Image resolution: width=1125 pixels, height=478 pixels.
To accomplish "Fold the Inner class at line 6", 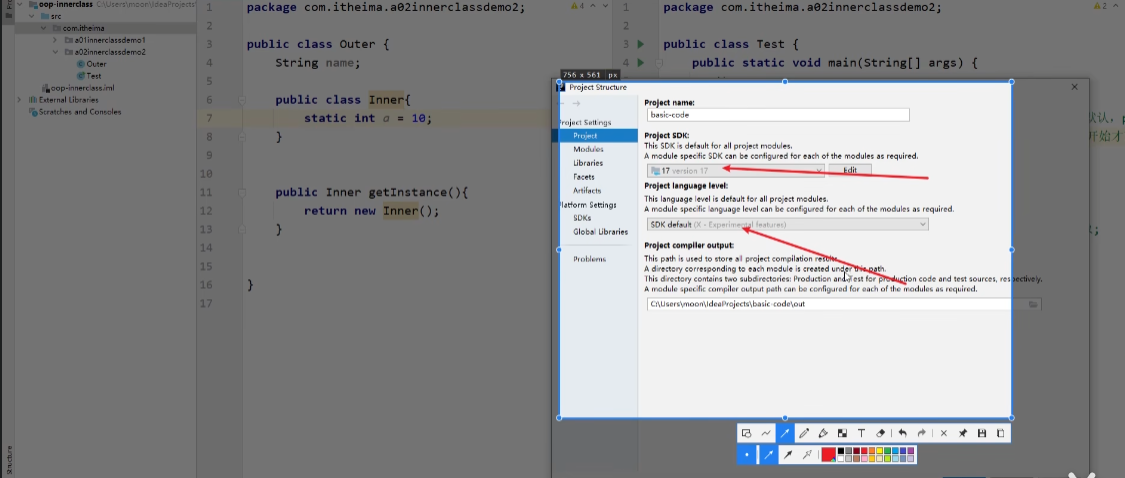I will tap(243, 100).
